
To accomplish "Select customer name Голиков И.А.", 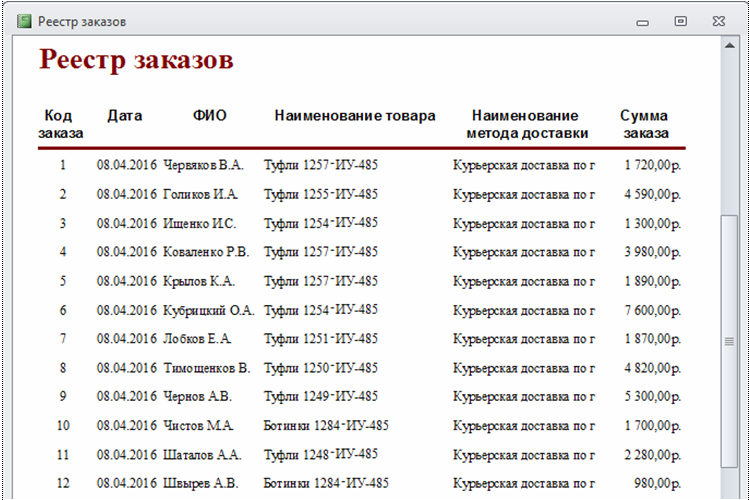I will click(201, 194).
